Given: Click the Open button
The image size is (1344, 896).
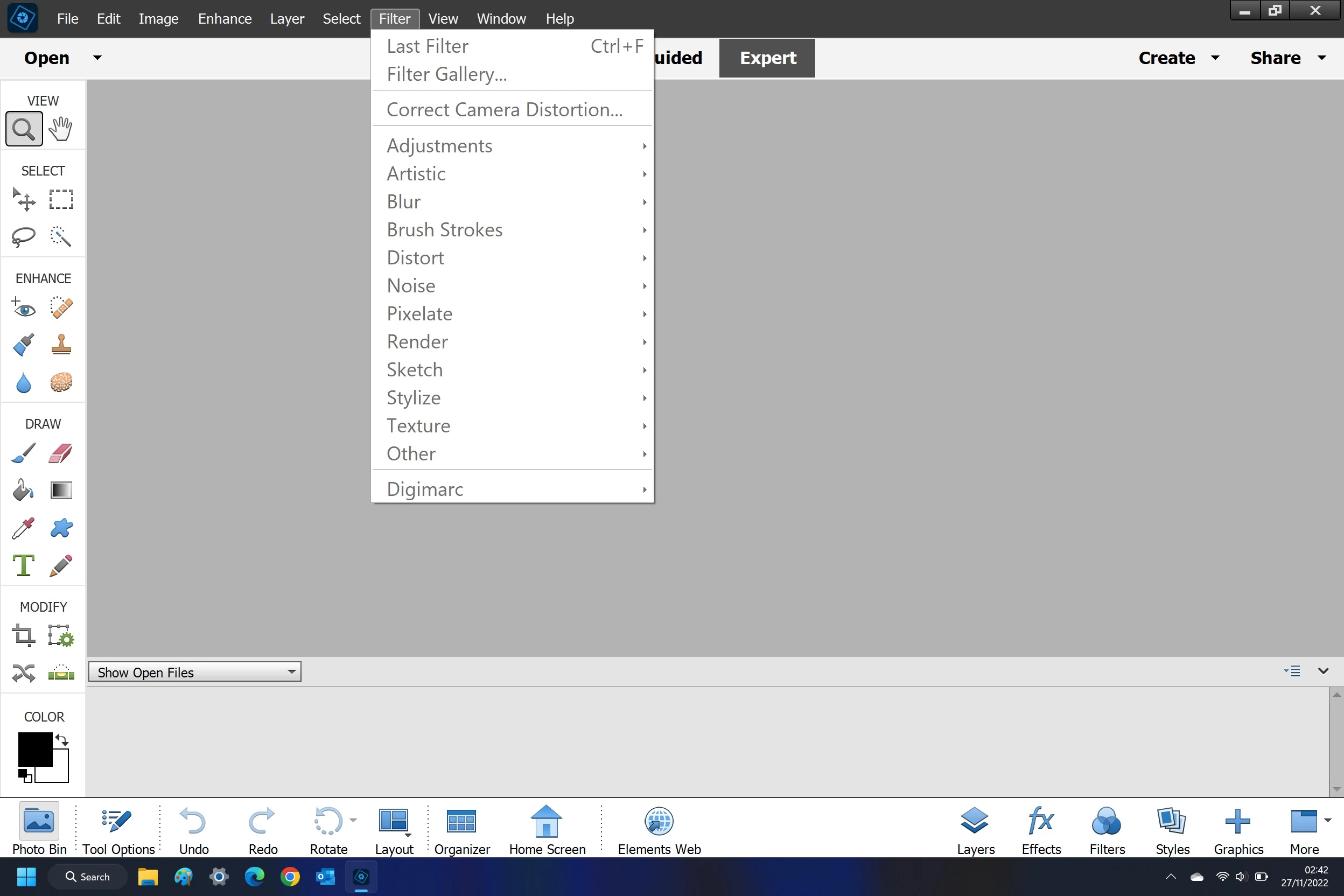Looking at the screenshot, I should [47, 58].
